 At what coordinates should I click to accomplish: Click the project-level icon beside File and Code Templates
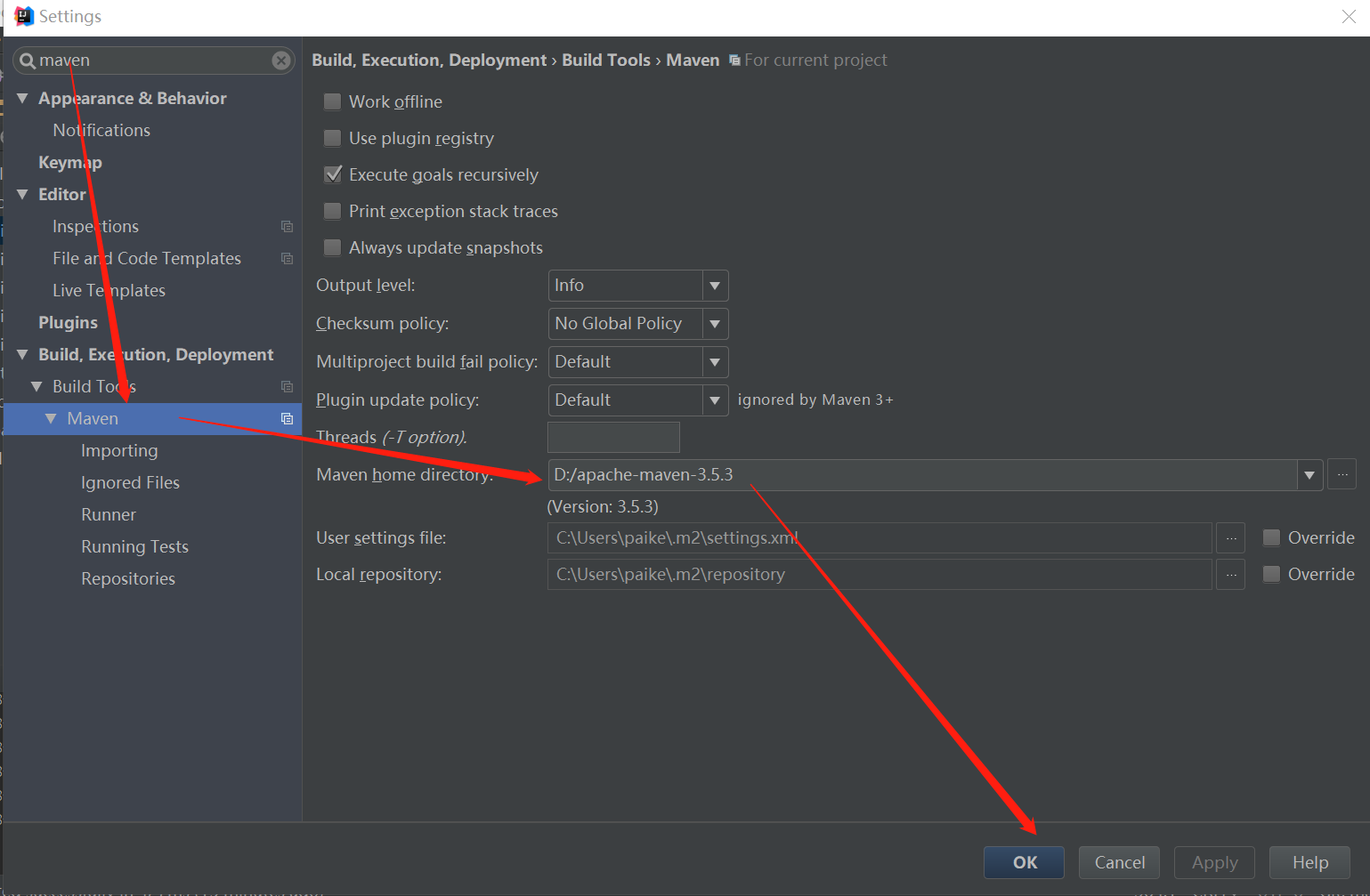[287, 258]
